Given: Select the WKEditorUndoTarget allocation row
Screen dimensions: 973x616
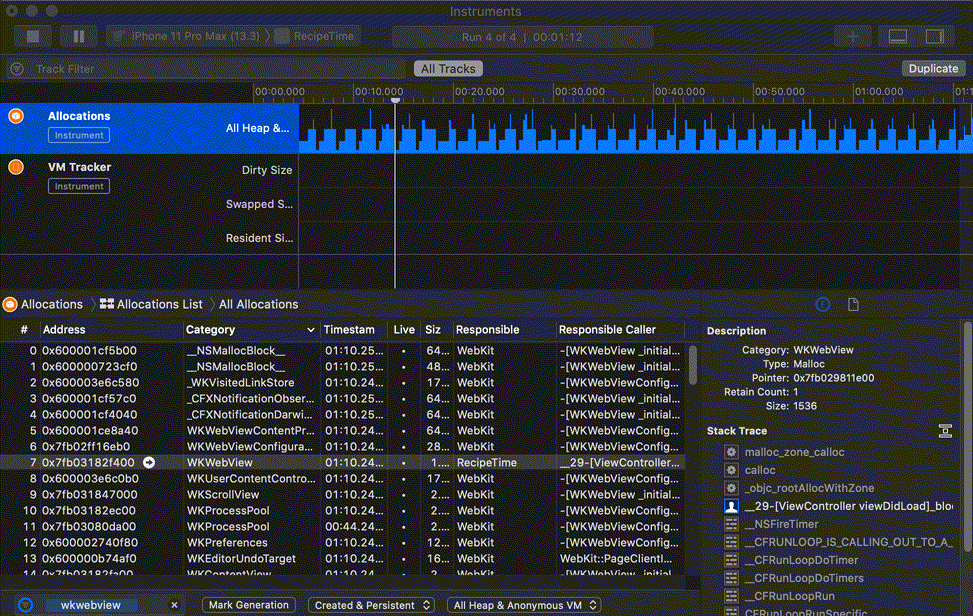Looking at the screenshot, I should (x=343, y=559).
